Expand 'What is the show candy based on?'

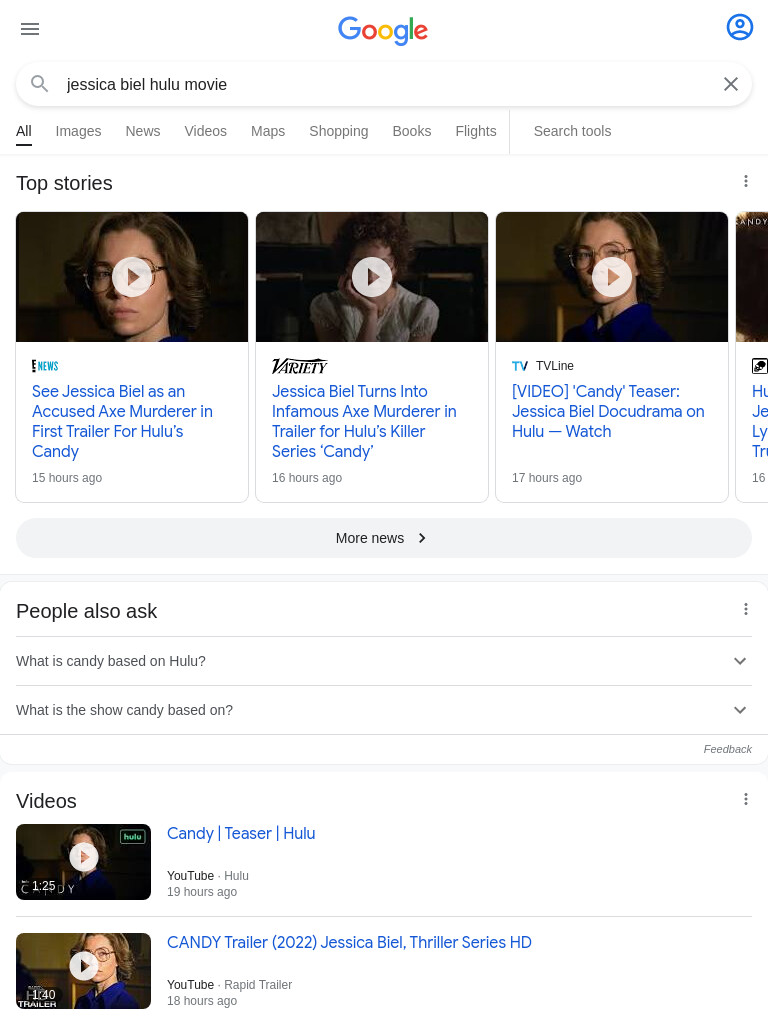(x=384, y=710)
